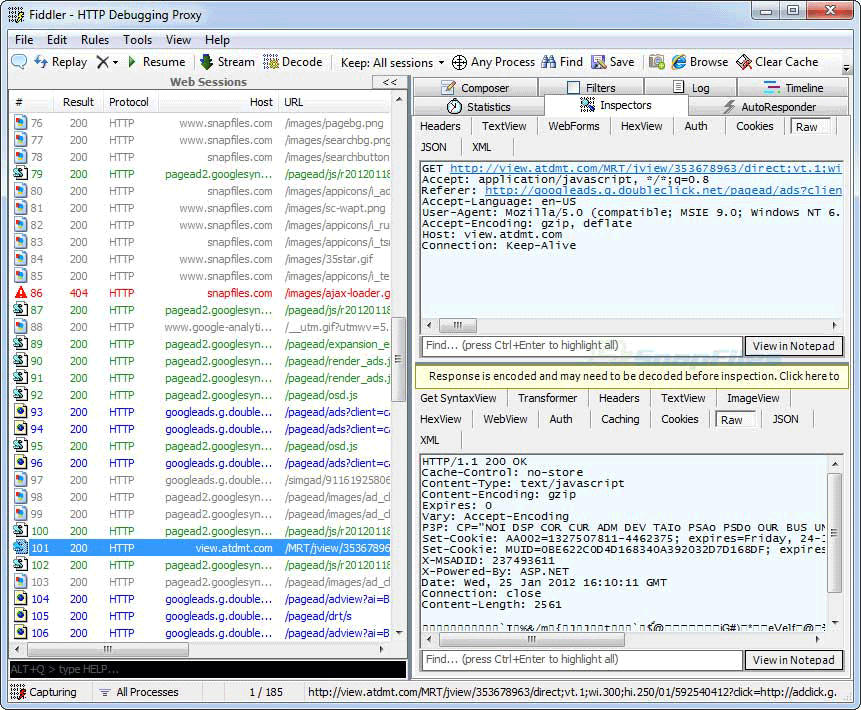Click the comment balloon toolbar icon
Screen dimensions: 861x710
(x=19, y=62)
